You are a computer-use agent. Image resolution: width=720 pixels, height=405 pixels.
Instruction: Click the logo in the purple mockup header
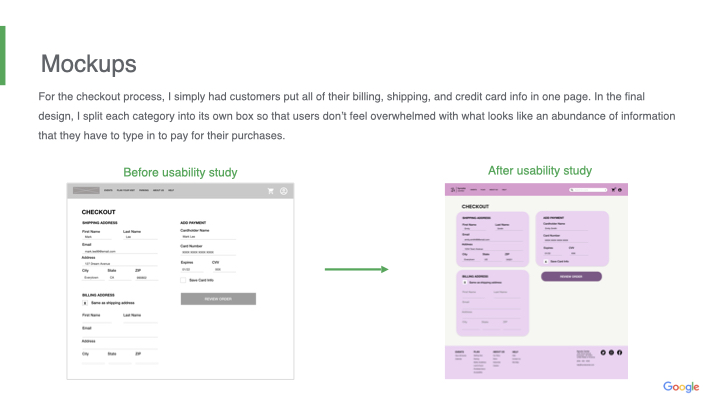(x=456, y=189)
